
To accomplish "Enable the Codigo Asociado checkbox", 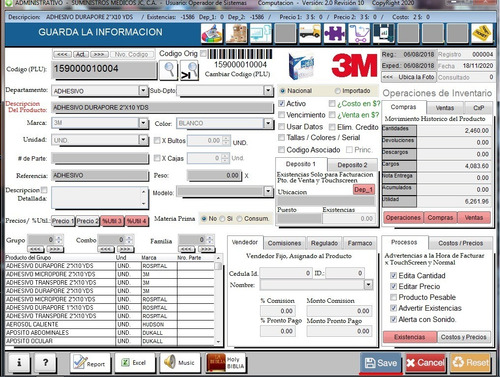I will 282,150.
